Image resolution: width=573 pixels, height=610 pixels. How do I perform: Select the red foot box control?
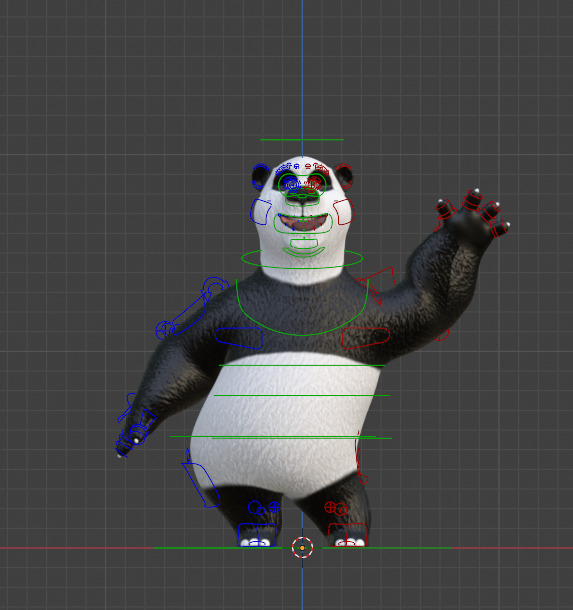point(347,535)
